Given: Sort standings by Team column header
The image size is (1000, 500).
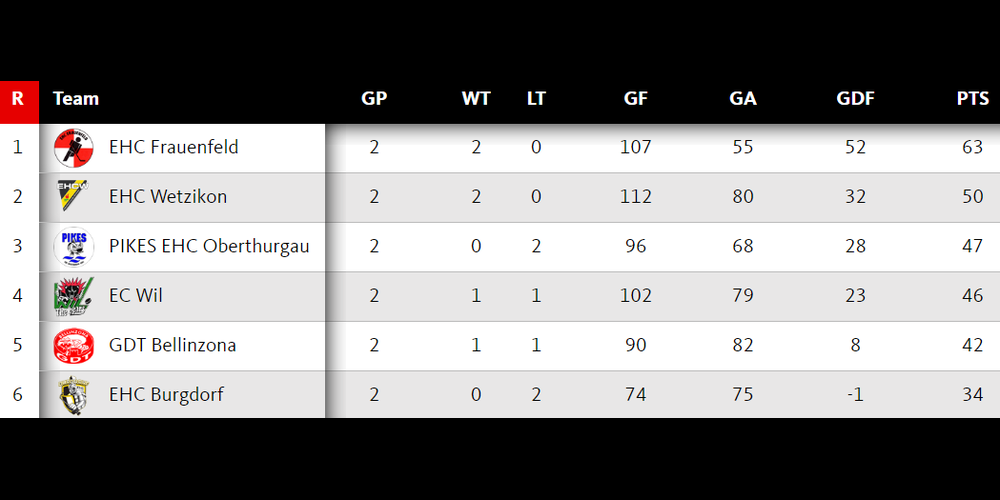Looking at the screenshot, I should [x=76, y=99].
